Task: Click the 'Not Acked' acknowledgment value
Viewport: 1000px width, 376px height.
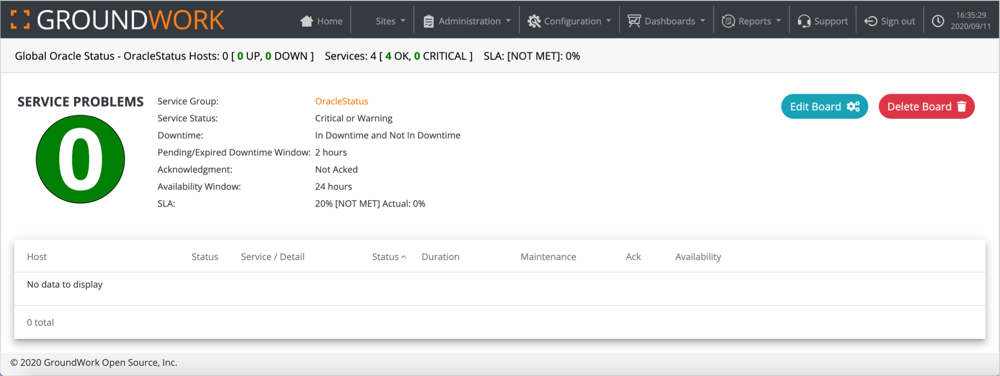Action: 337,170
